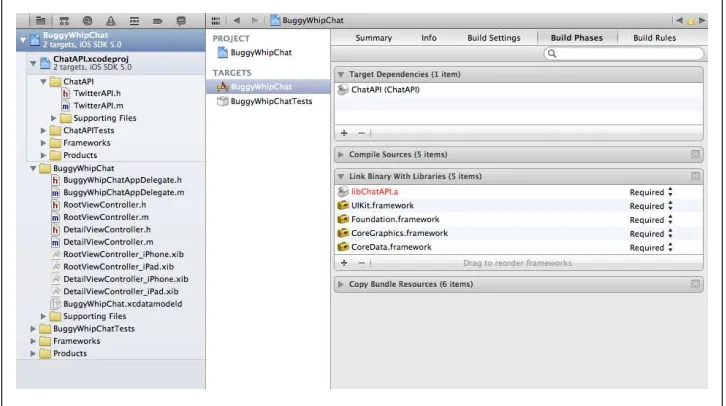
Task: Change UIKit.framework Required setting
Action: tap(651, 206)
